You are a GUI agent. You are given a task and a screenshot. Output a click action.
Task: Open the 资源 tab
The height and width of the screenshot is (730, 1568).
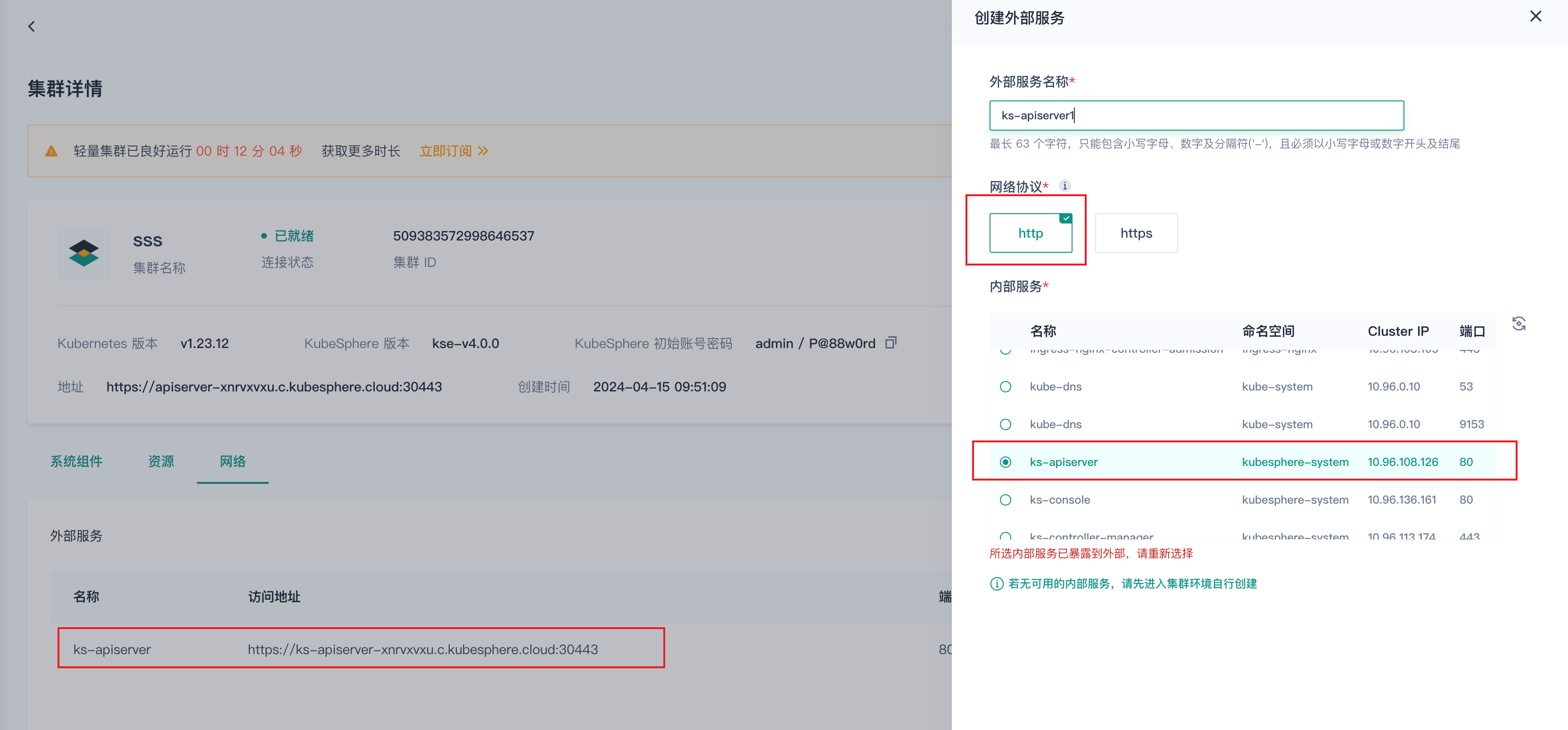pyautogui.click(x=161, y=462)
